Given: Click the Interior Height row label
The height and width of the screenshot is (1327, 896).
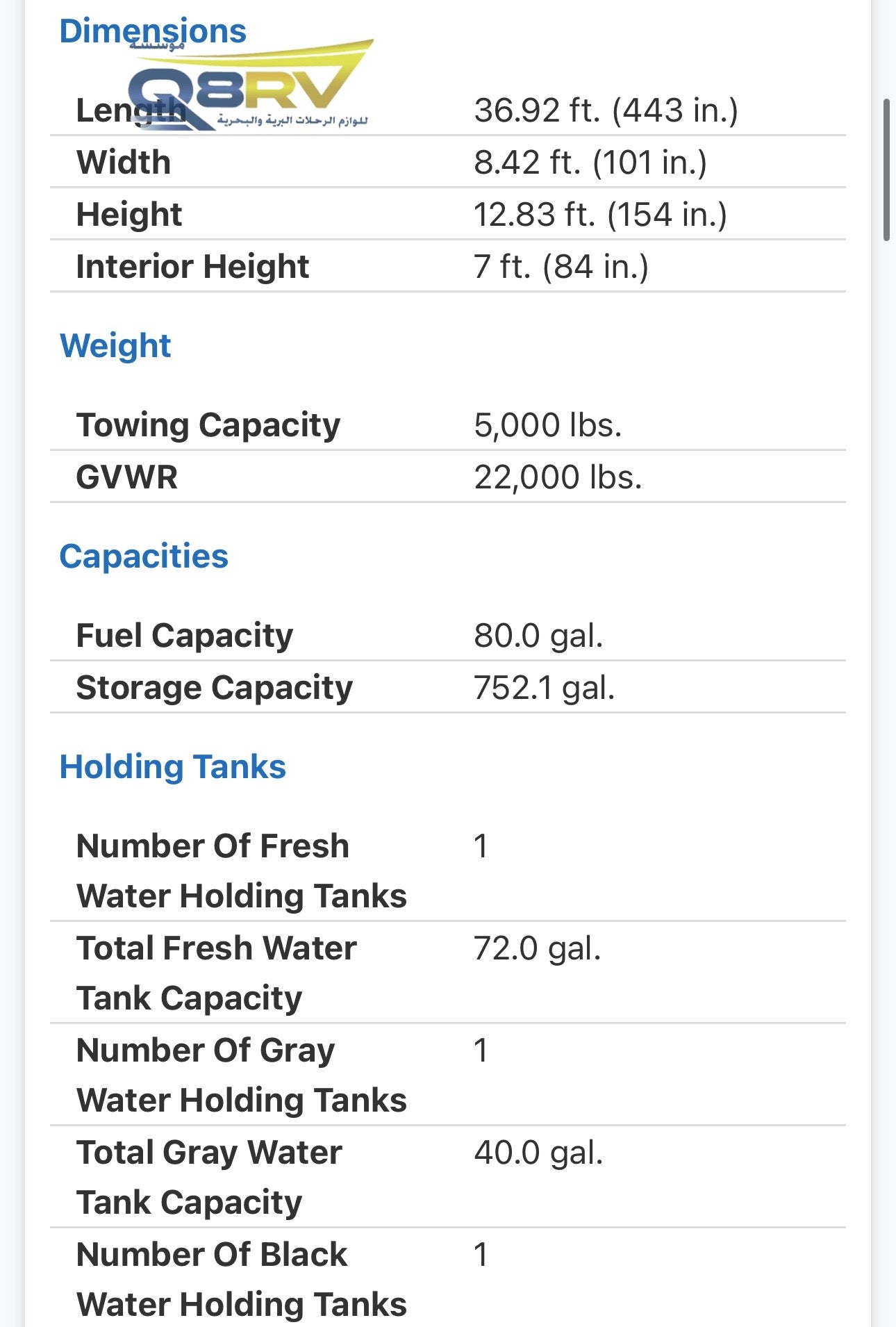Looking at the screenshot, I should pyautogui.click(x=192, y=266).
